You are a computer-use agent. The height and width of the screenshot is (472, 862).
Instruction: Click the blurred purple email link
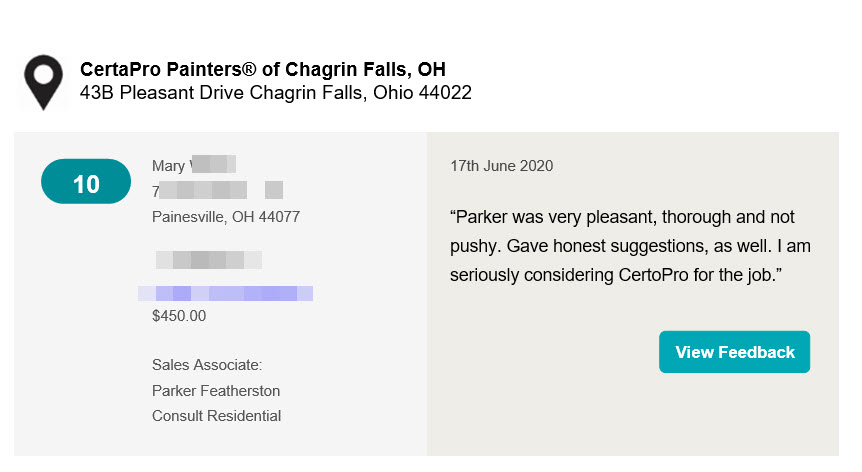tap(225, 293)
